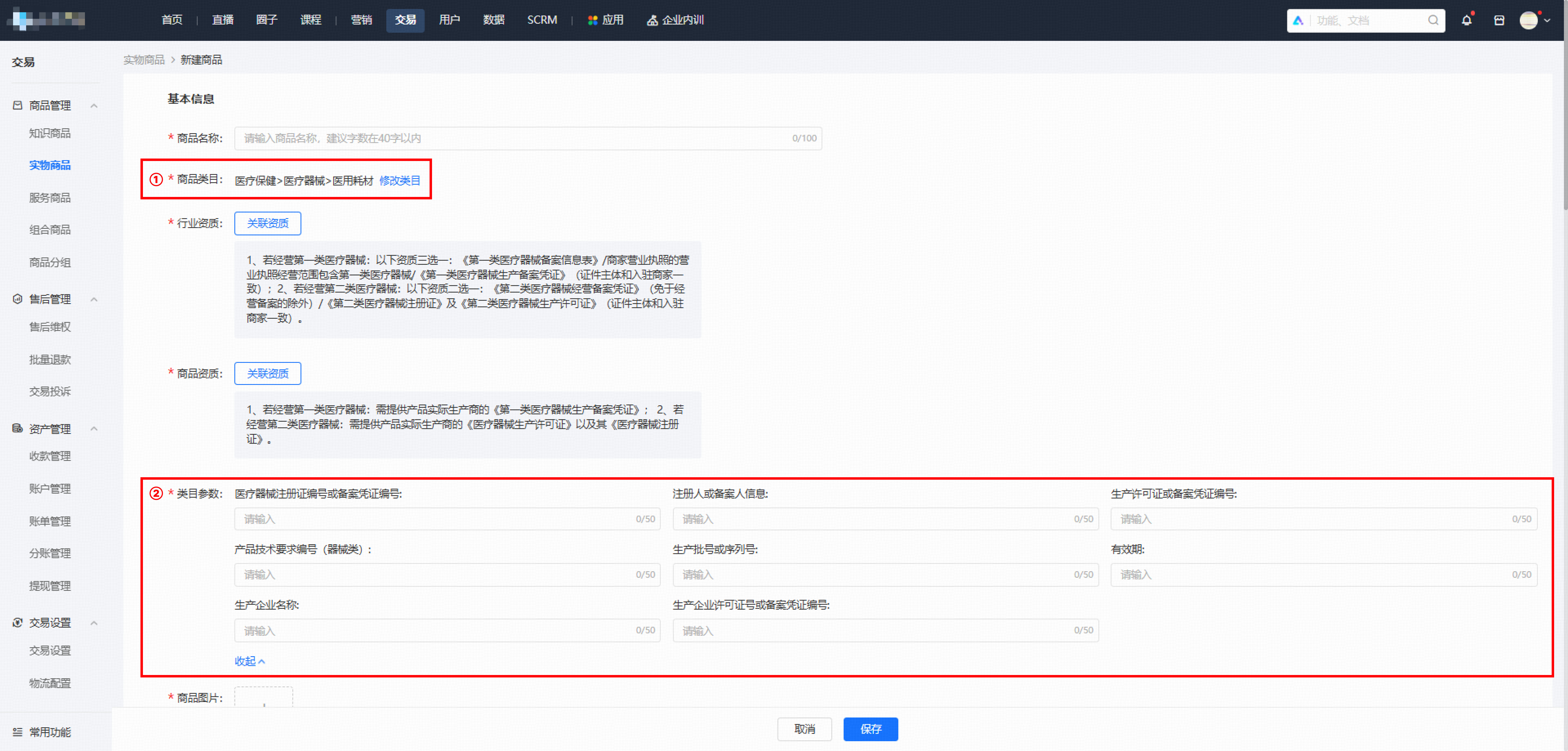Open 提现管理 in sidebar
This screenshot has width=1568, height=751.
click(x=50, y=586)
